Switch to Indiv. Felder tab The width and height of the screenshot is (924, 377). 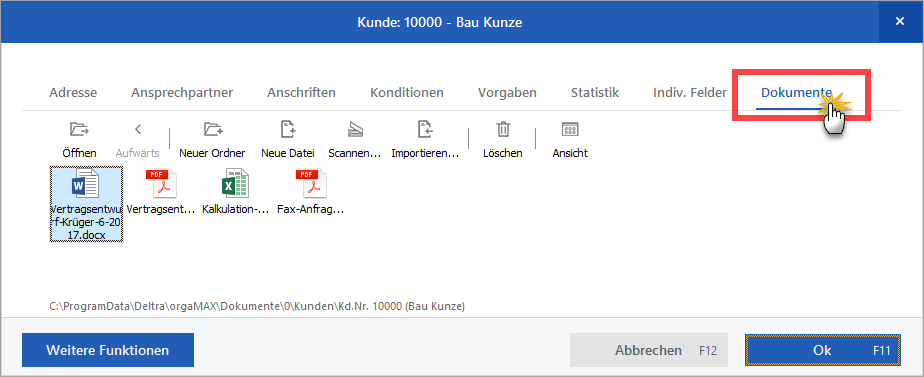[x=690, y=92]
